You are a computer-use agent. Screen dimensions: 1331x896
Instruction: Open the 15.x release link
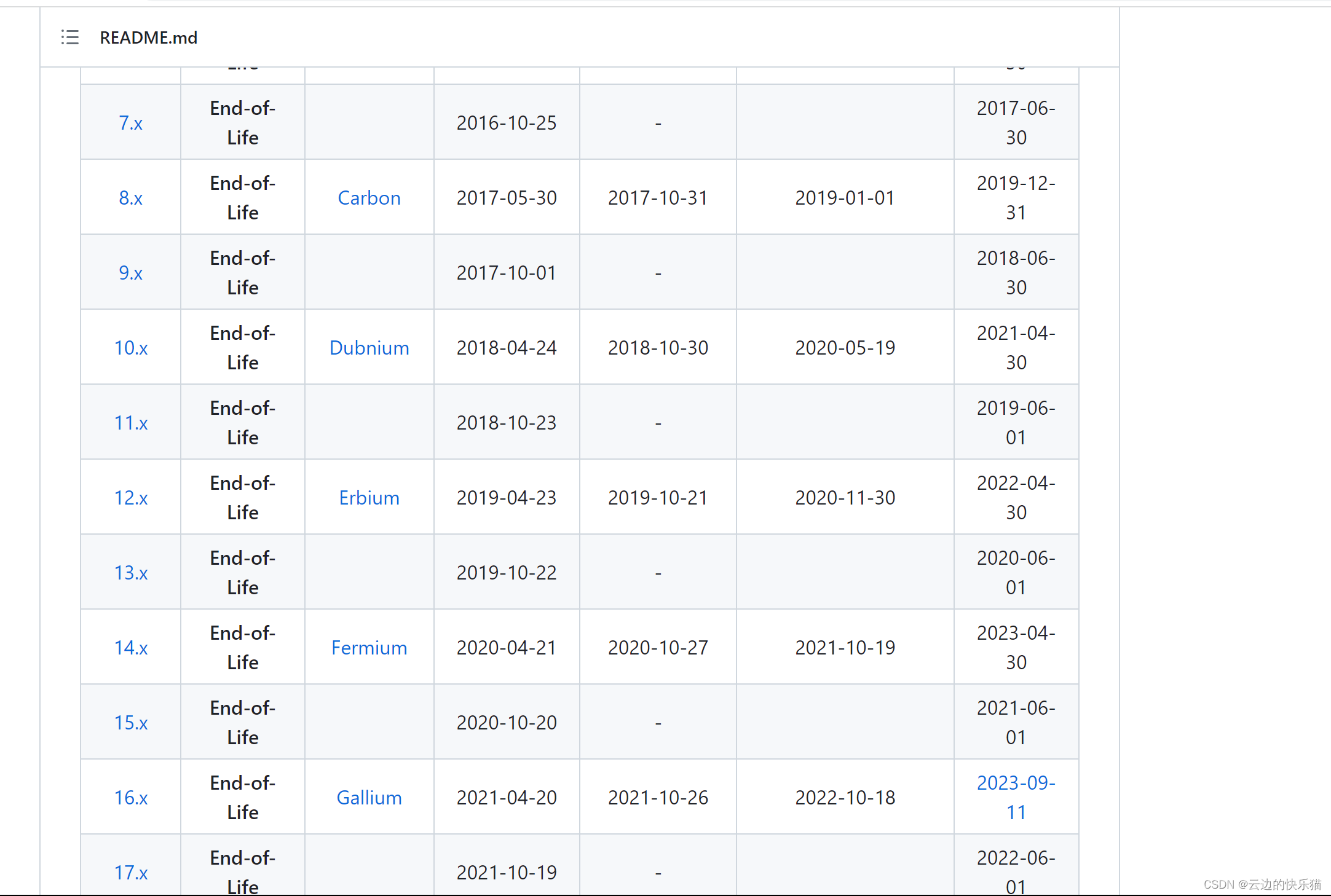coord(131,723)
